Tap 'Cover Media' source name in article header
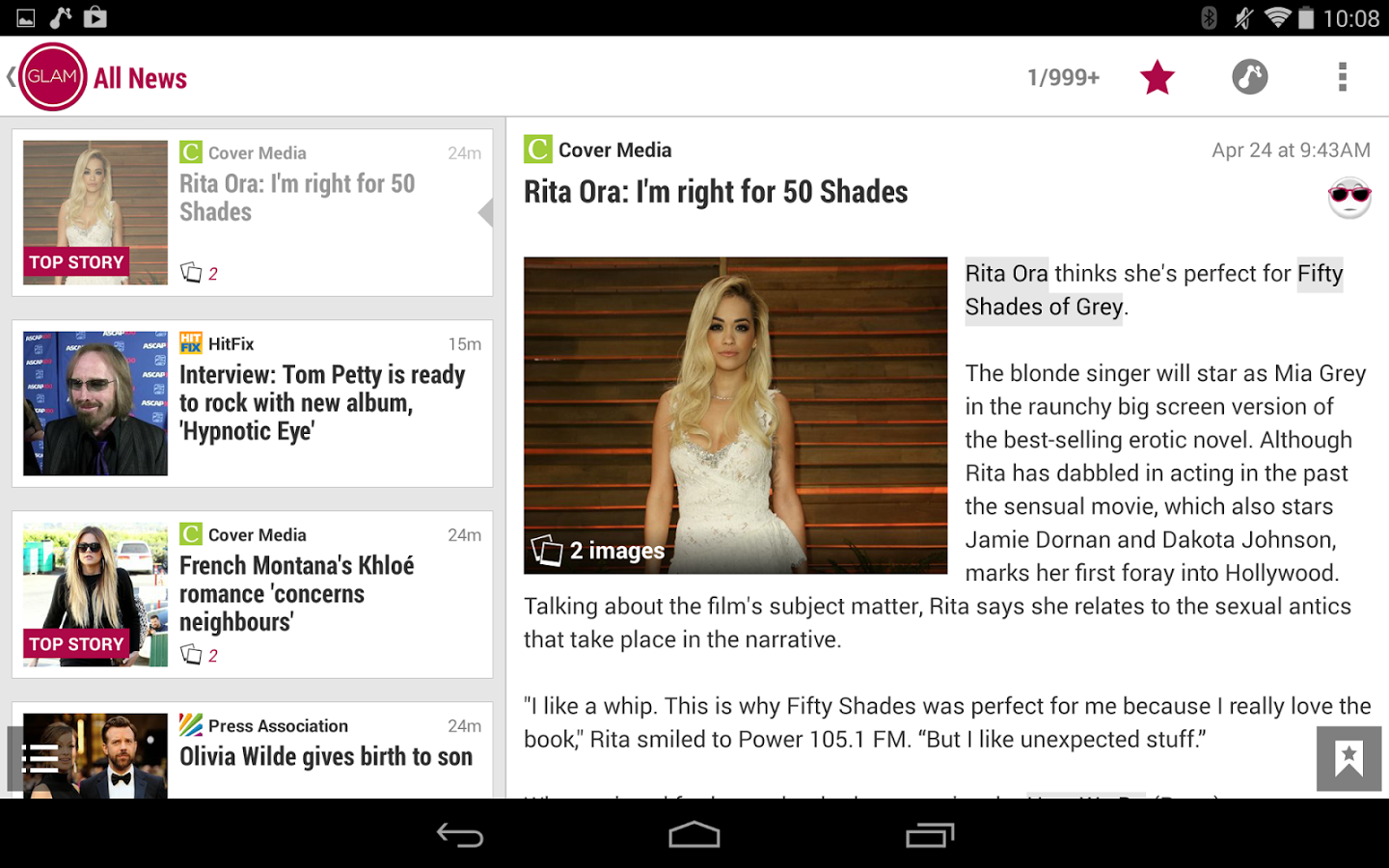Image resolution: width=1389 pixels, height=868 pixels. pos(614,149)
